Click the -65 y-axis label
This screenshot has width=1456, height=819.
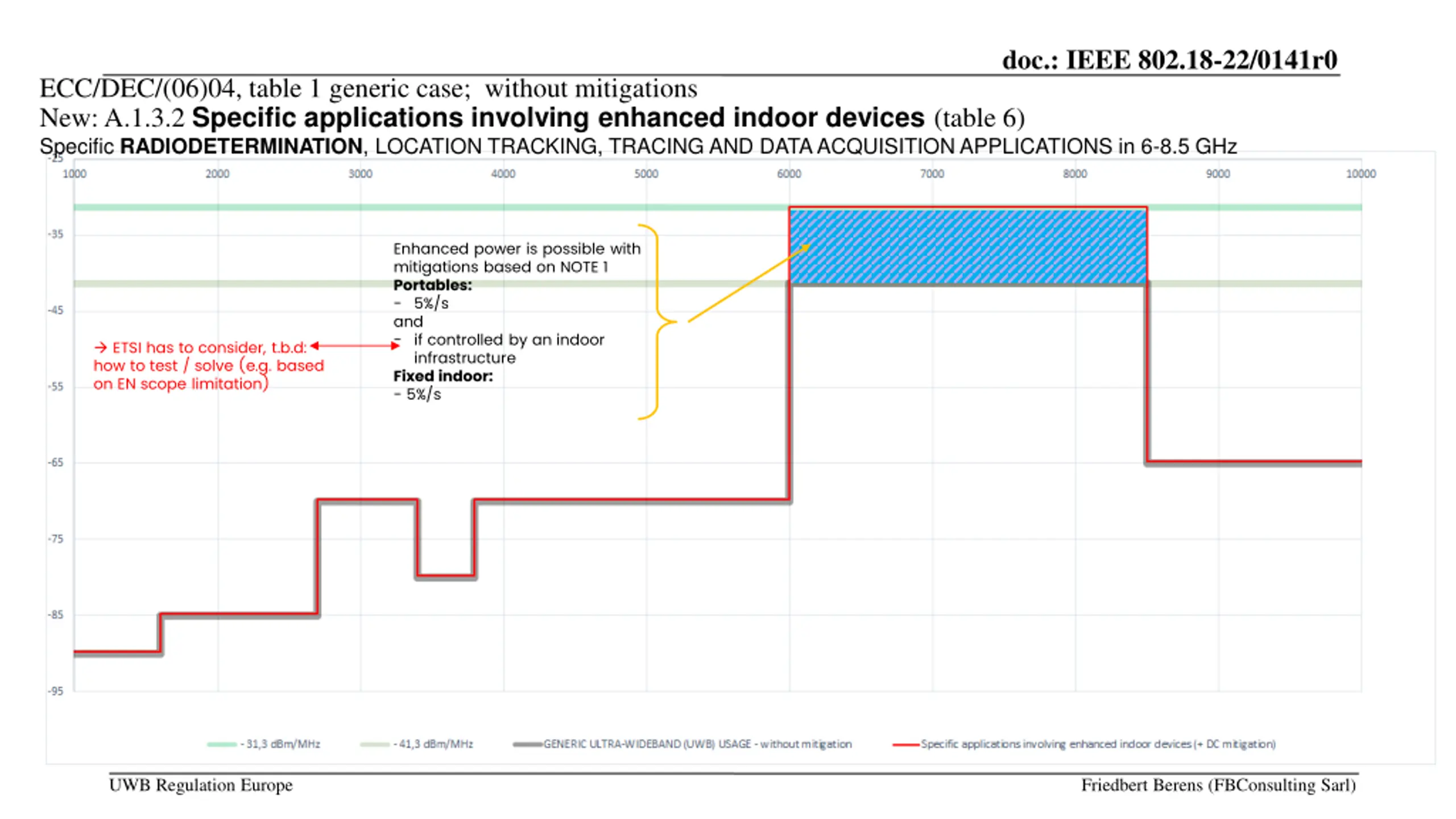click(56, 462)
